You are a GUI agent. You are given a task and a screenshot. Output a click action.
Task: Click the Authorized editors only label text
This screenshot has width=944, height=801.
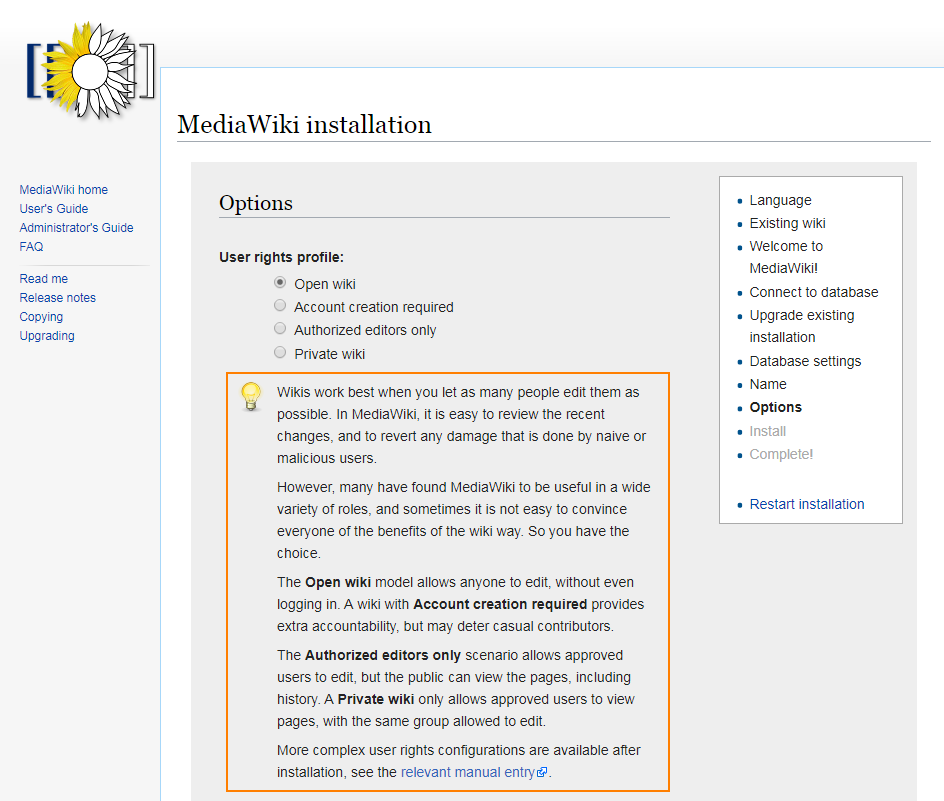coord(365,330)
